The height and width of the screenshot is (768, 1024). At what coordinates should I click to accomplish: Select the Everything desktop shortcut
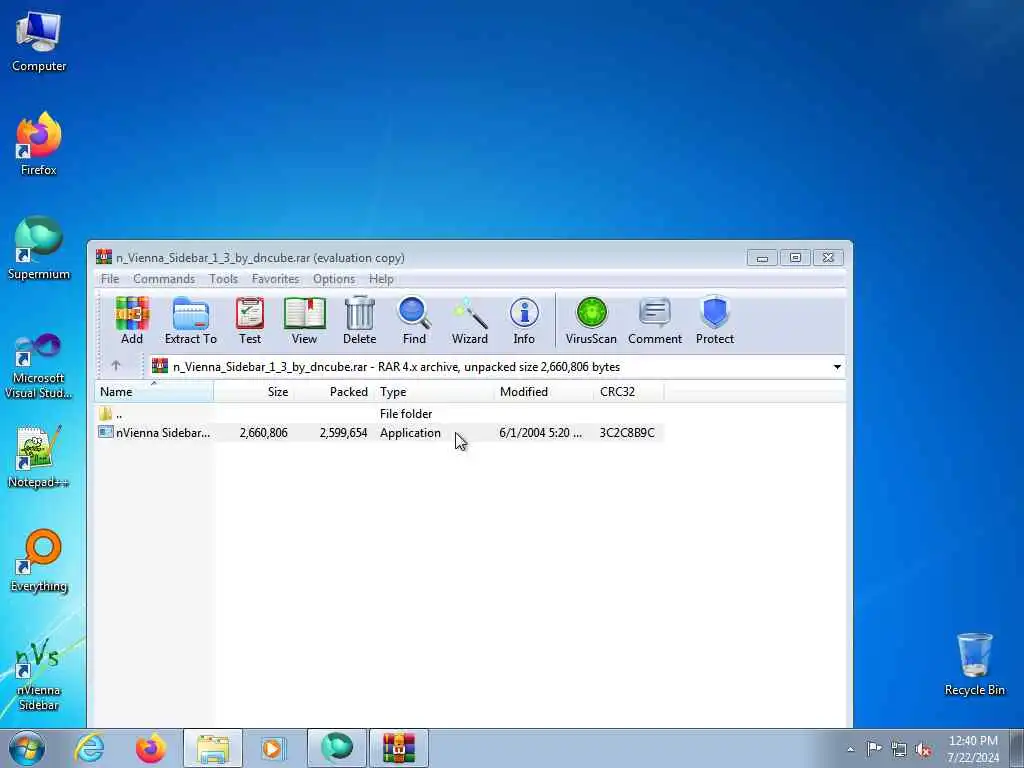pyautogui.click(x=39, y=560)
